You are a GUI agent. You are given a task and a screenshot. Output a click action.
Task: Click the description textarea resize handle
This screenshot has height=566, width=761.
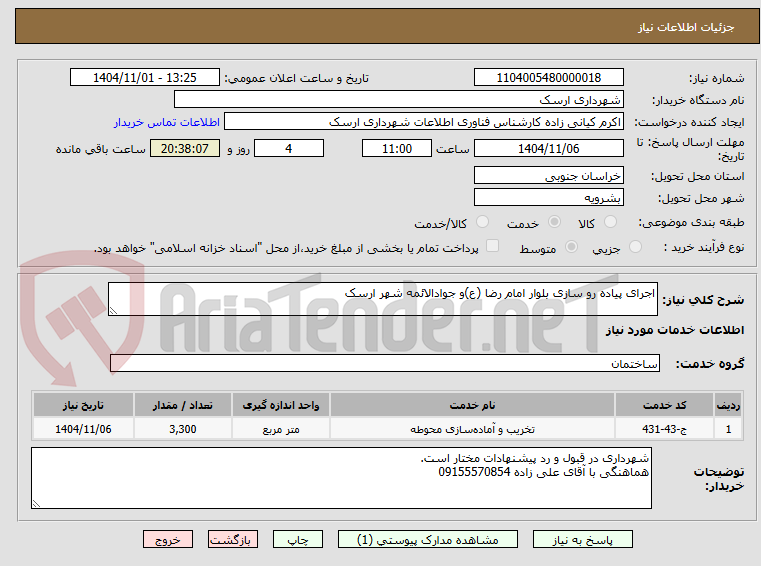(113, 311)
